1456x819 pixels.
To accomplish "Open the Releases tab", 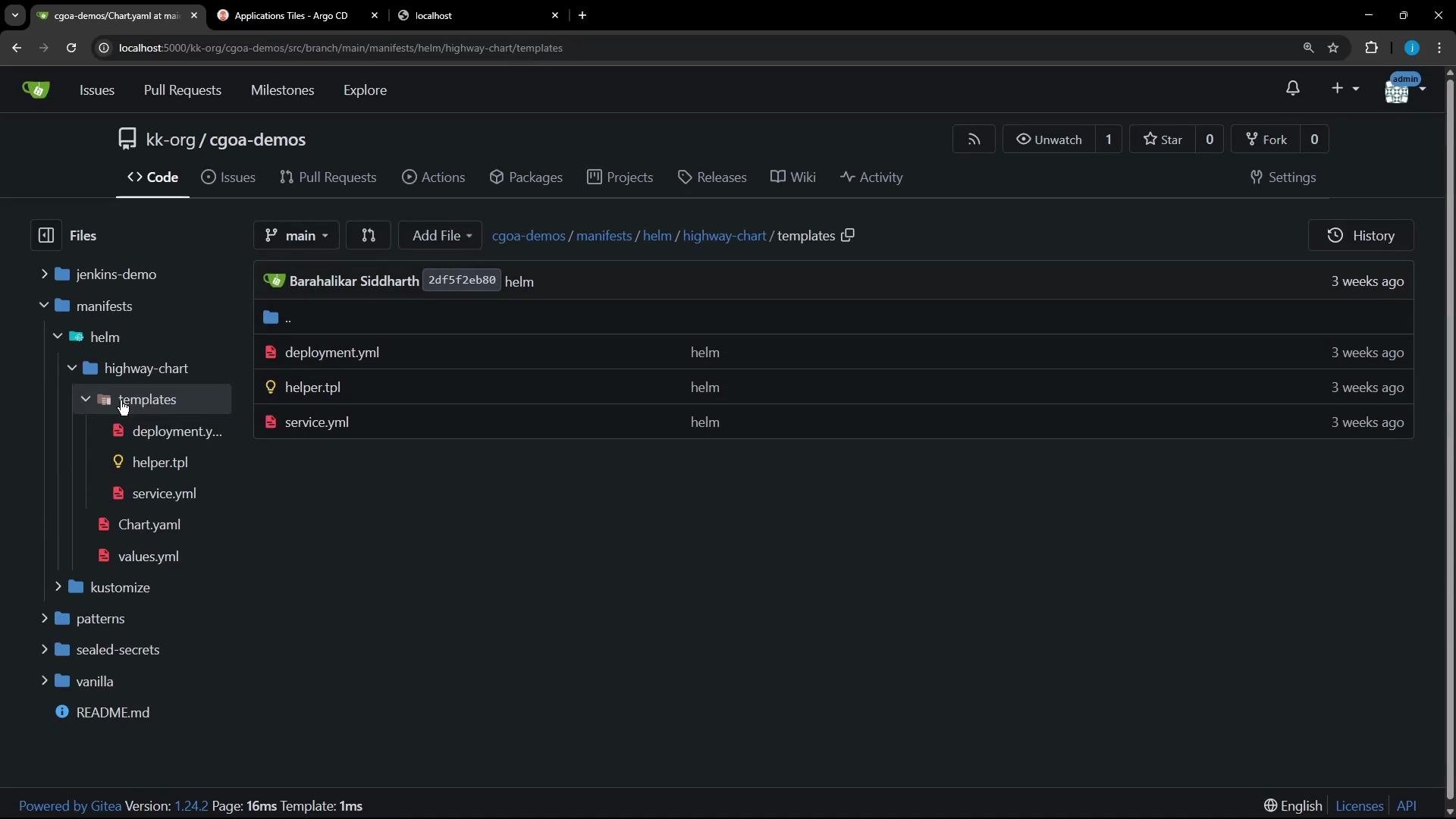I will click(x=712, y=177).
